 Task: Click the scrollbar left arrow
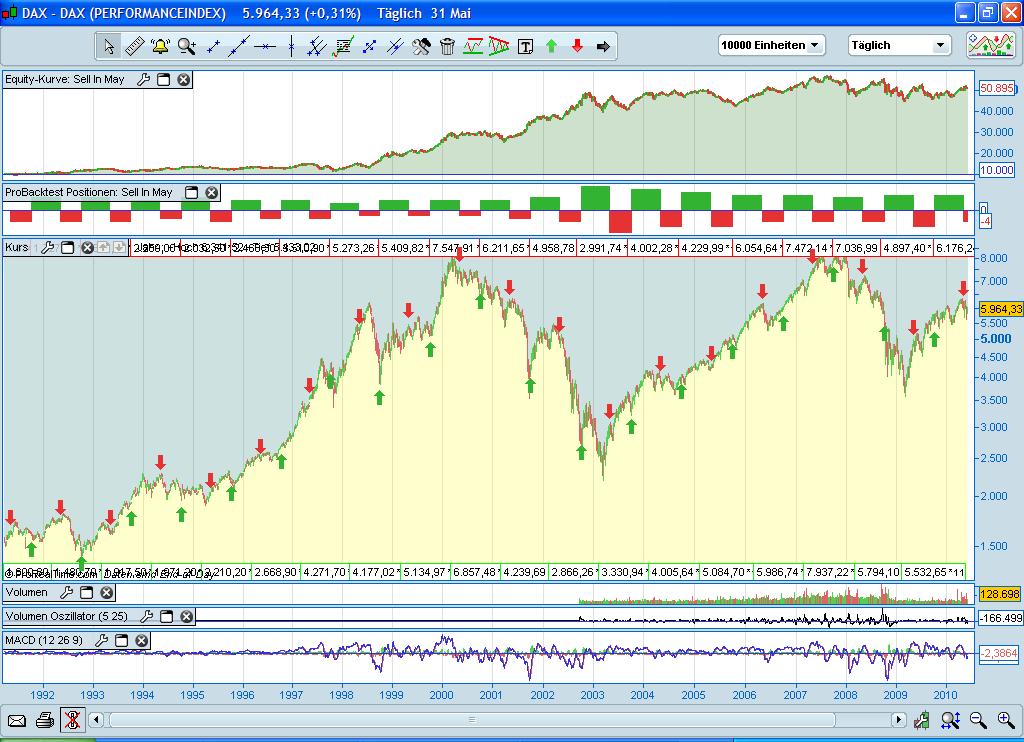[97, 720]
